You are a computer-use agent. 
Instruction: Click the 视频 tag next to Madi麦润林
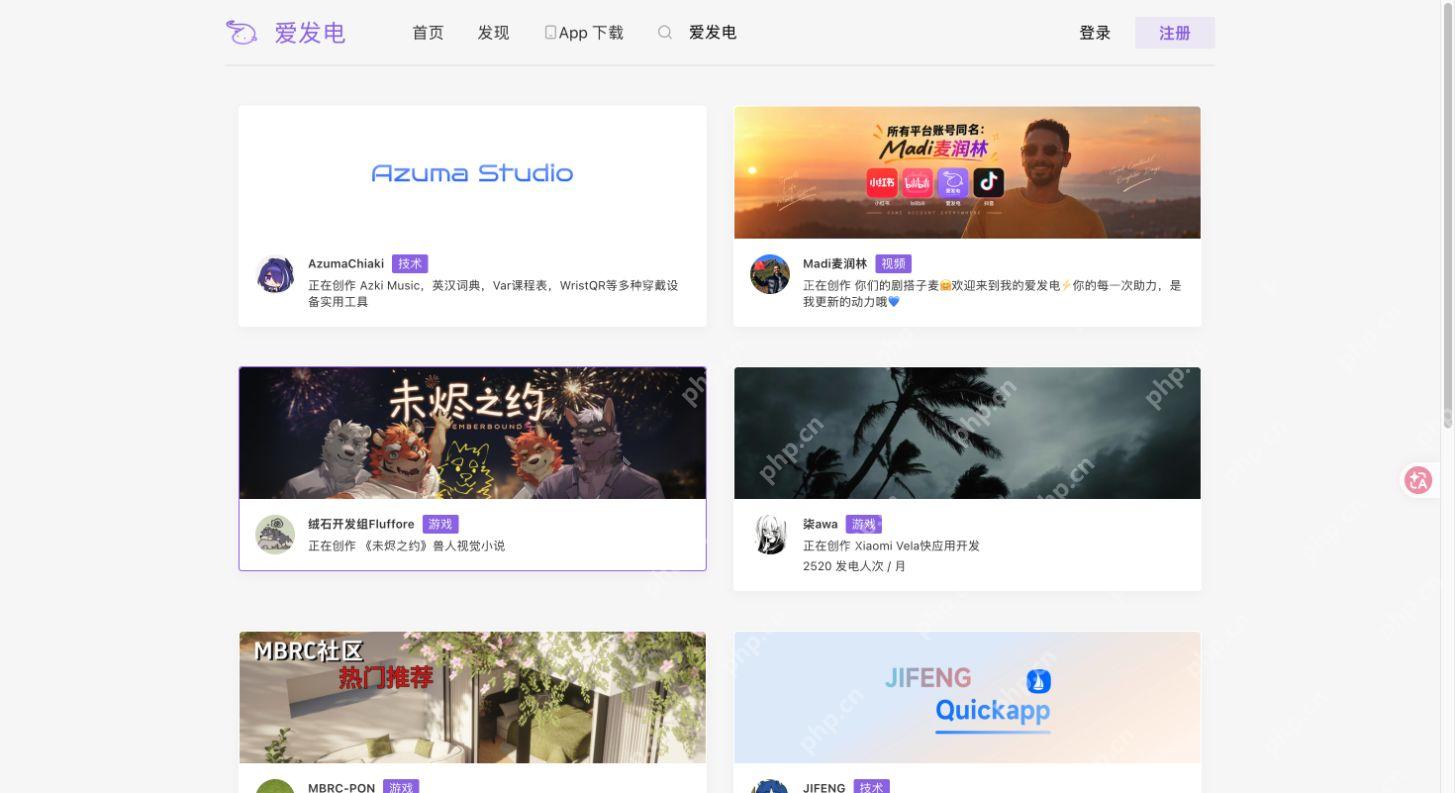point(893,264)
